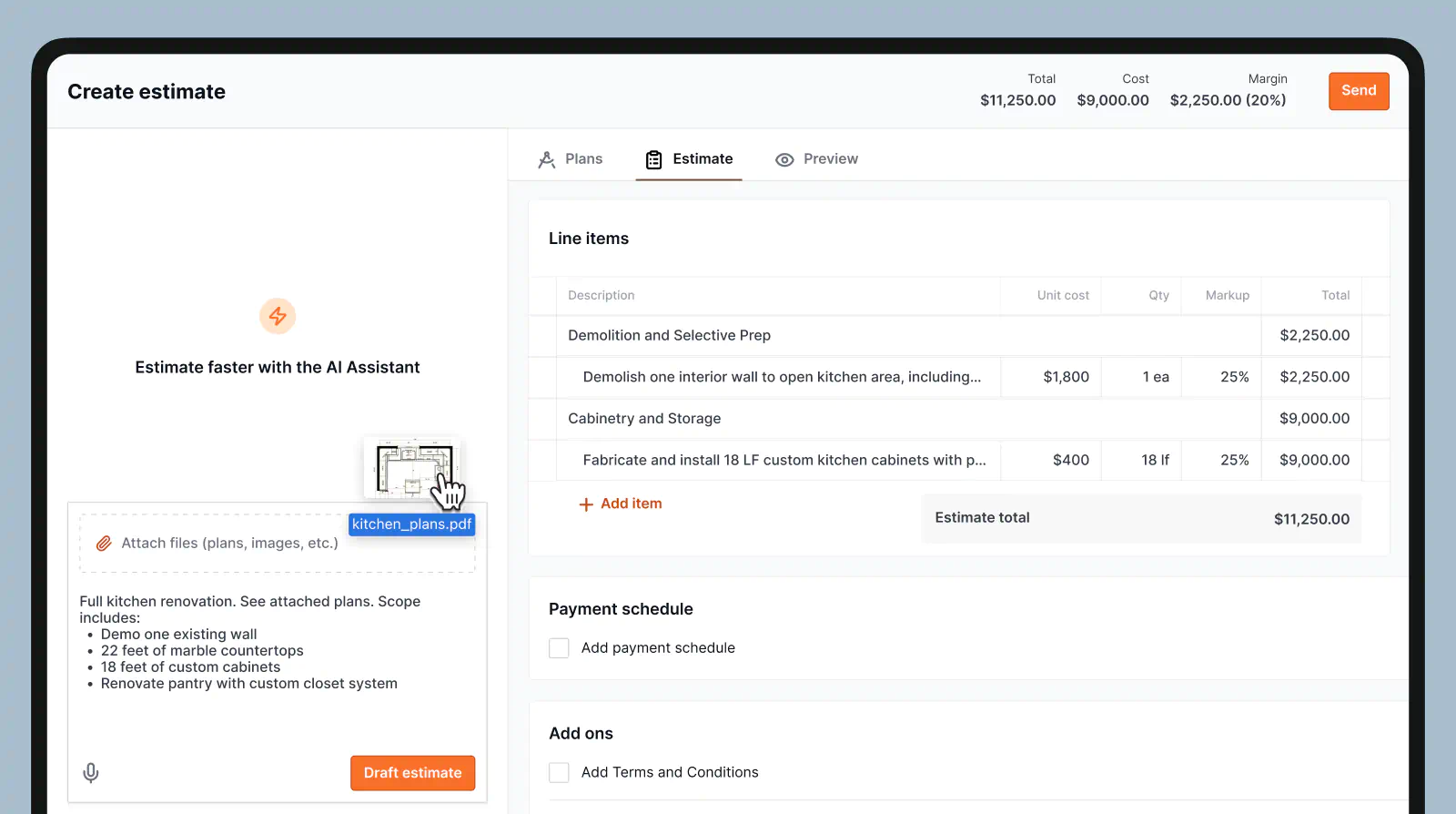This screenshot has width=1456, height=814.
Task: Click the kitchen_plans.pdf file label
Action: click(411, 524)
